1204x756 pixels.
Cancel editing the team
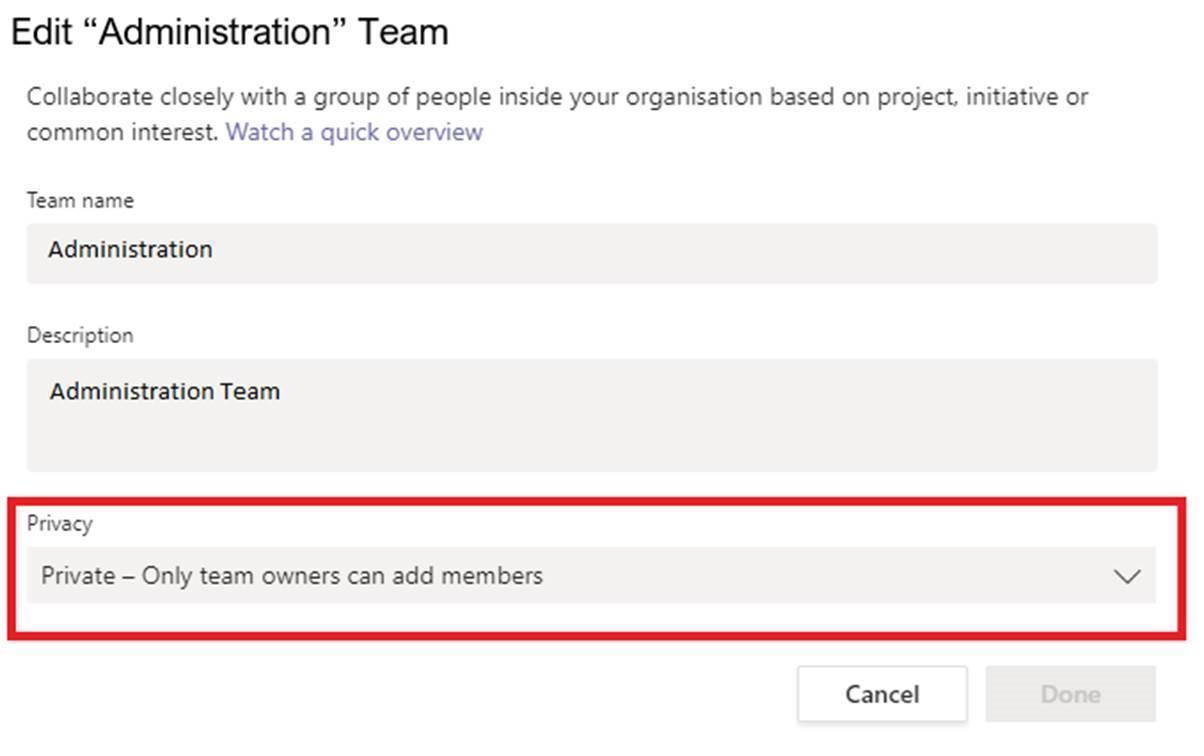pyautogui.click(x=882, y=694)
